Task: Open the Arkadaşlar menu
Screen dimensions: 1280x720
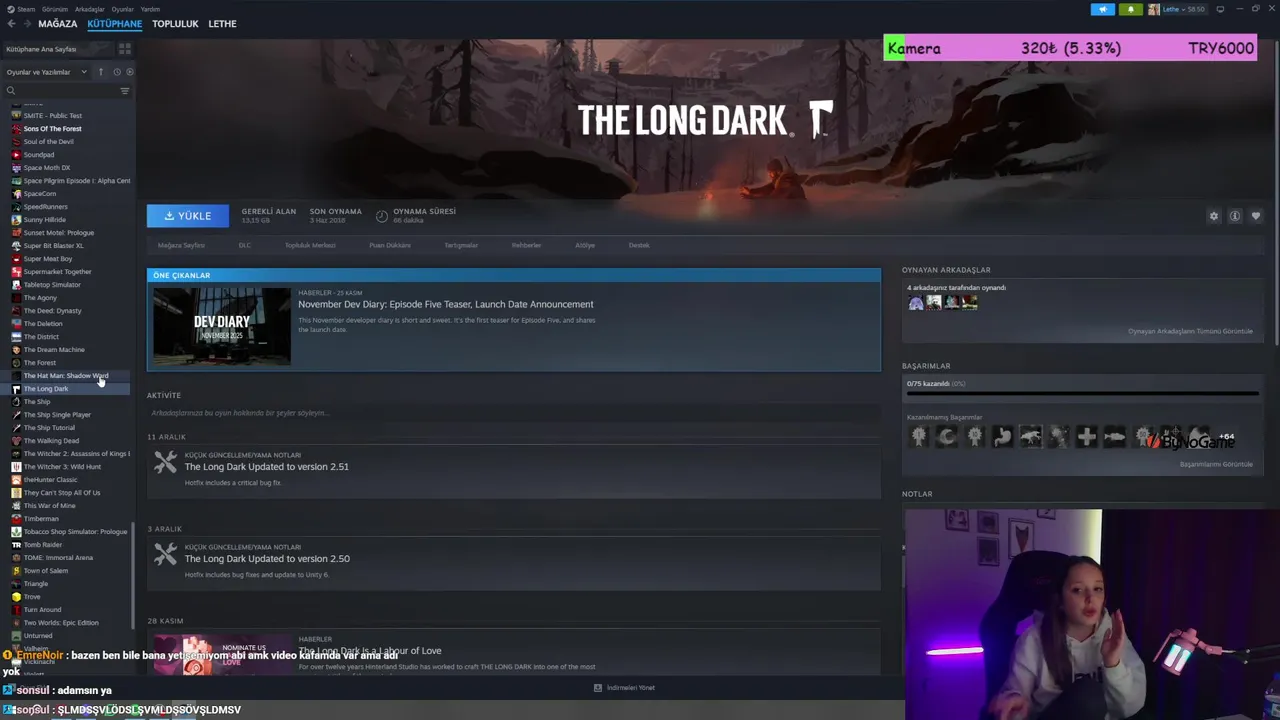Action: 90,9
